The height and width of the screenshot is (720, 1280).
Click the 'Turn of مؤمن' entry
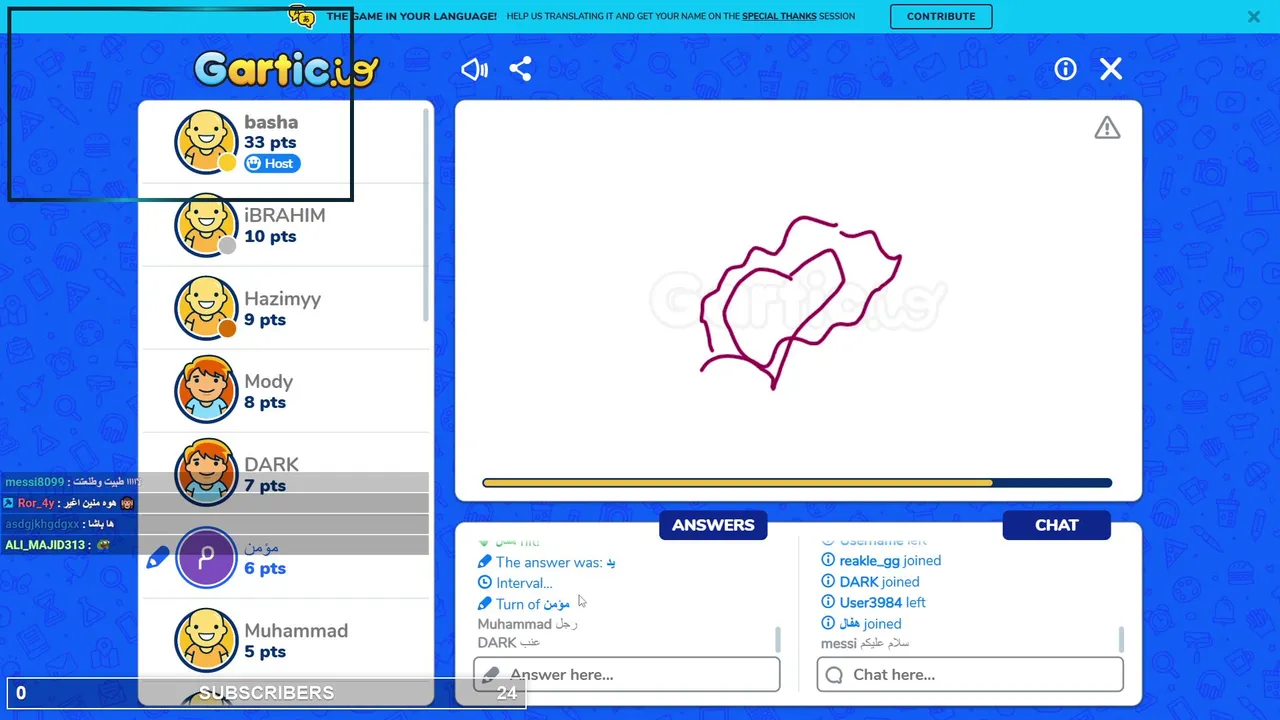524,604
